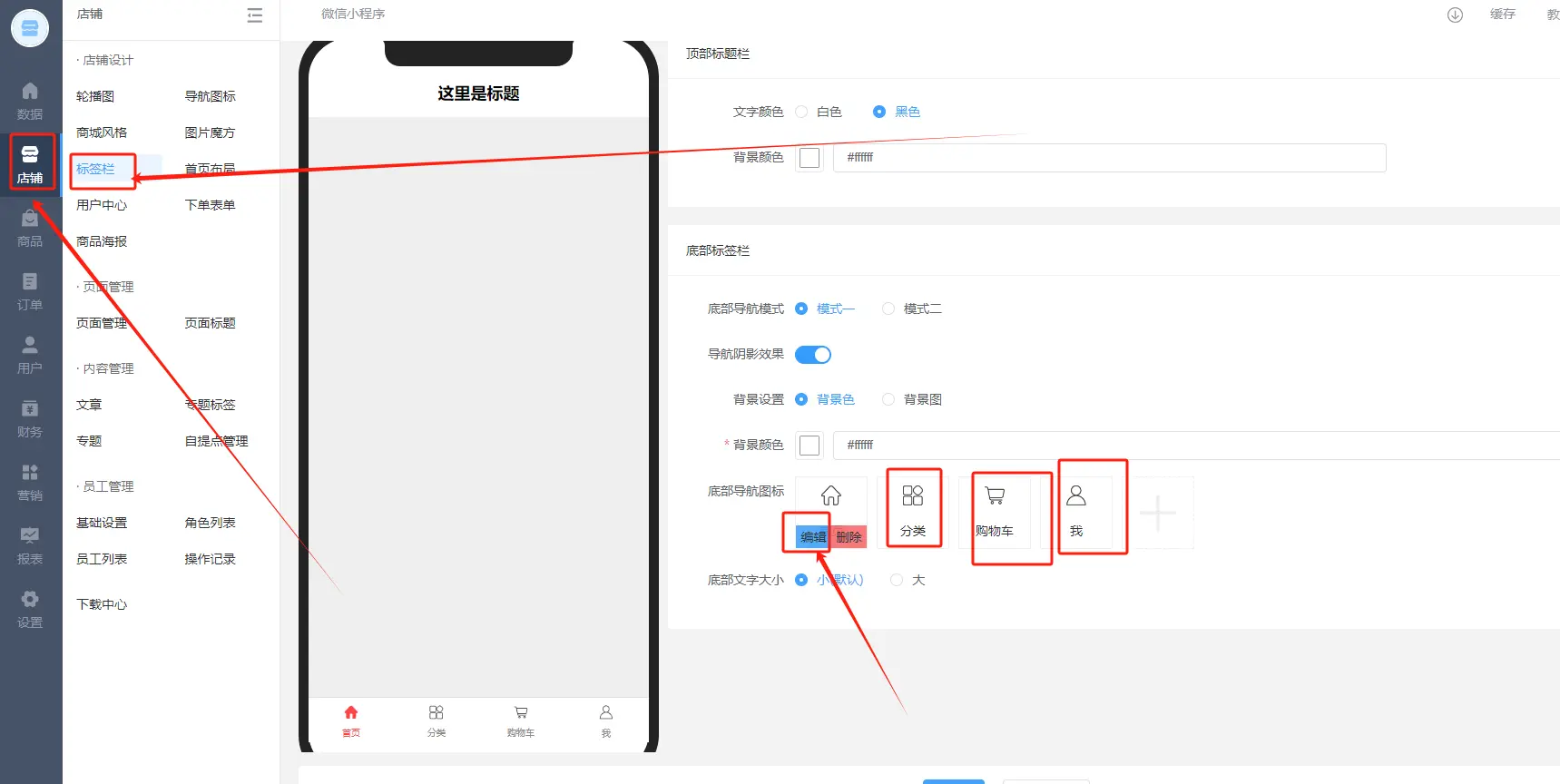This screenshot has width=1560, height=784.
Task: Open the 底部标签栏 background color swatch
Action: point(809,445)
